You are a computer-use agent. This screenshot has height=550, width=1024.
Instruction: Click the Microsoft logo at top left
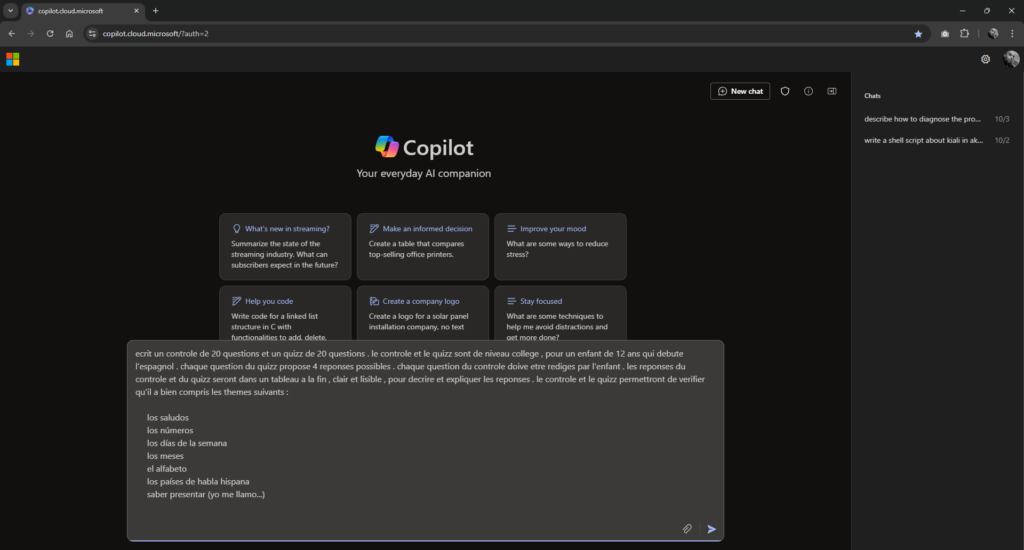pos(12,59)
